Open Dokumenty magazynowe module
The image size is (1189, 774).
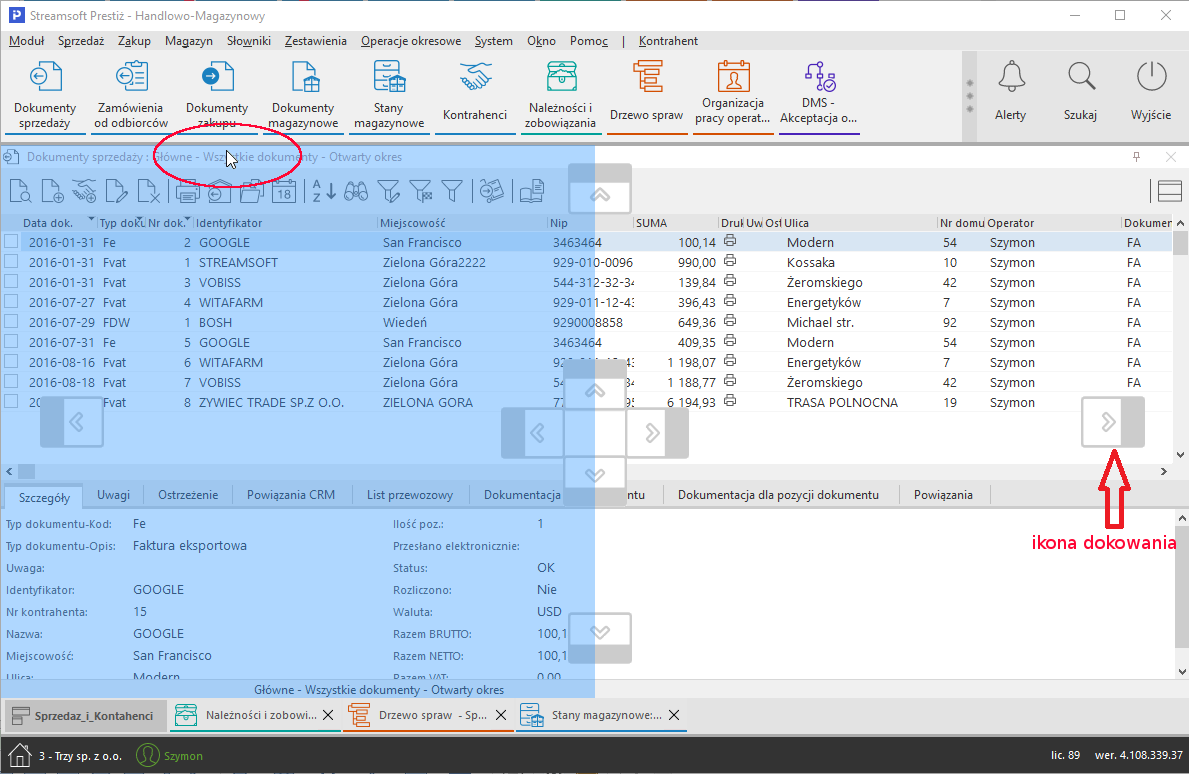coord(303,96)
